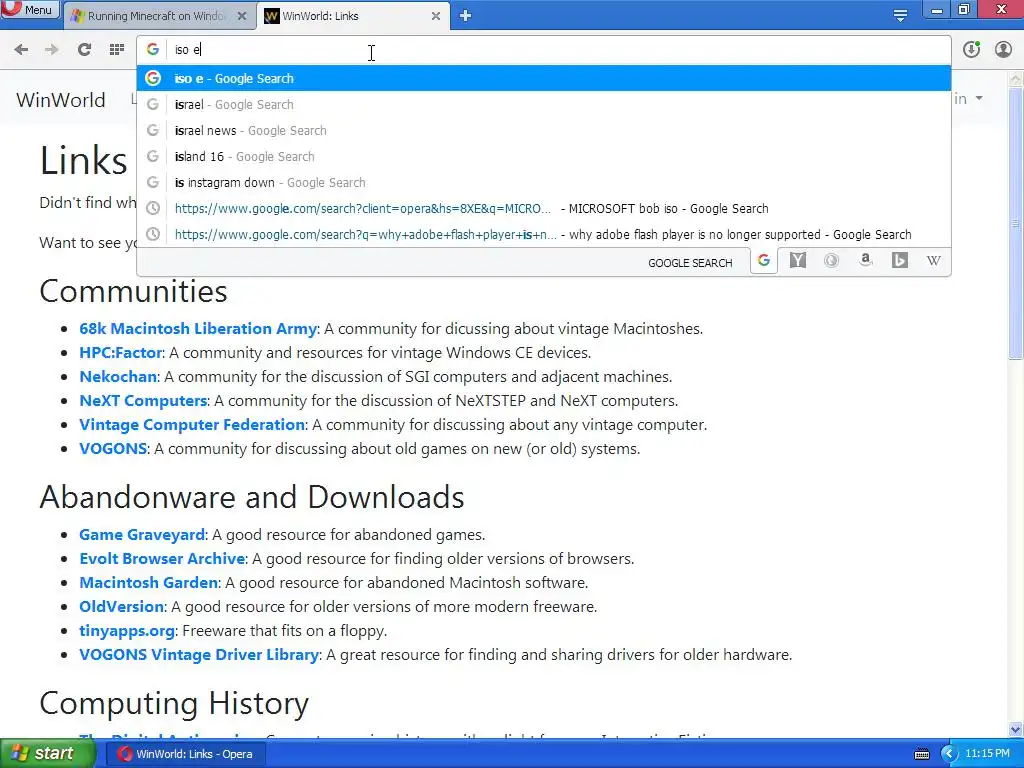Select DuckDuckGo search engine icon

[831, 261]
